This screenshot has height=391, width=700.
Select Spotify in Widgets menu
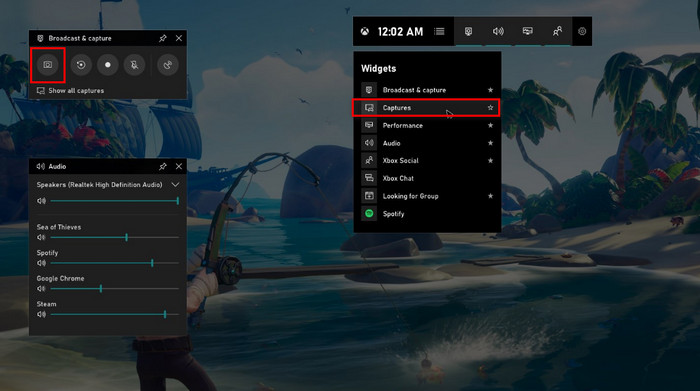click(427, 214)
